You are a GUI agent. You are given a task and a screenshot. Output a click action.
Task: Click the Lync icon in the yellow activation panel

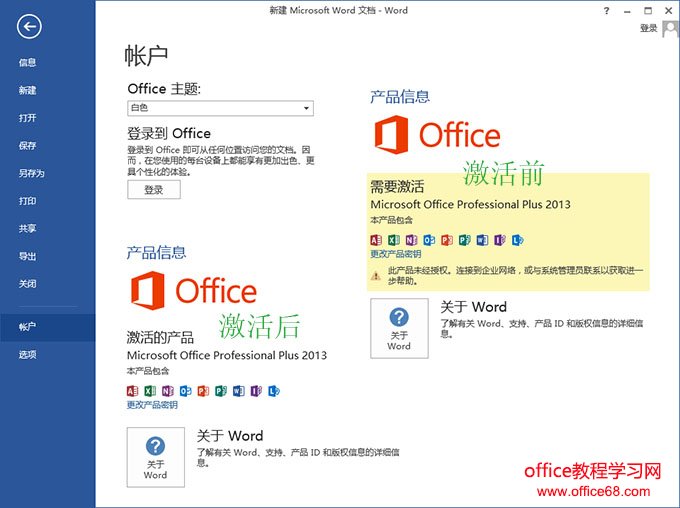click(x=518, y=240)
